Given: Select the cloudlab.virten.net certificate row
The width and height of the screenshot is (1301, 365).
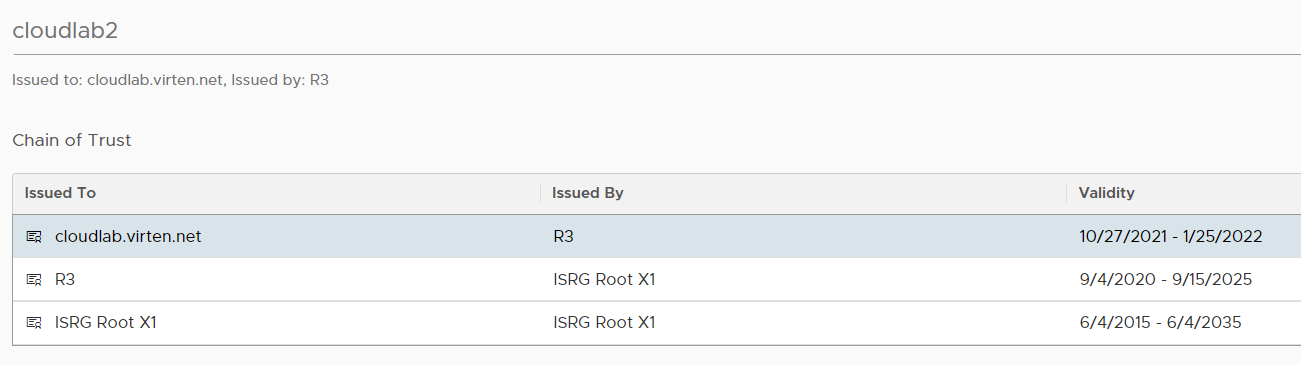Looking at the screenshot, I should (656, 237).
